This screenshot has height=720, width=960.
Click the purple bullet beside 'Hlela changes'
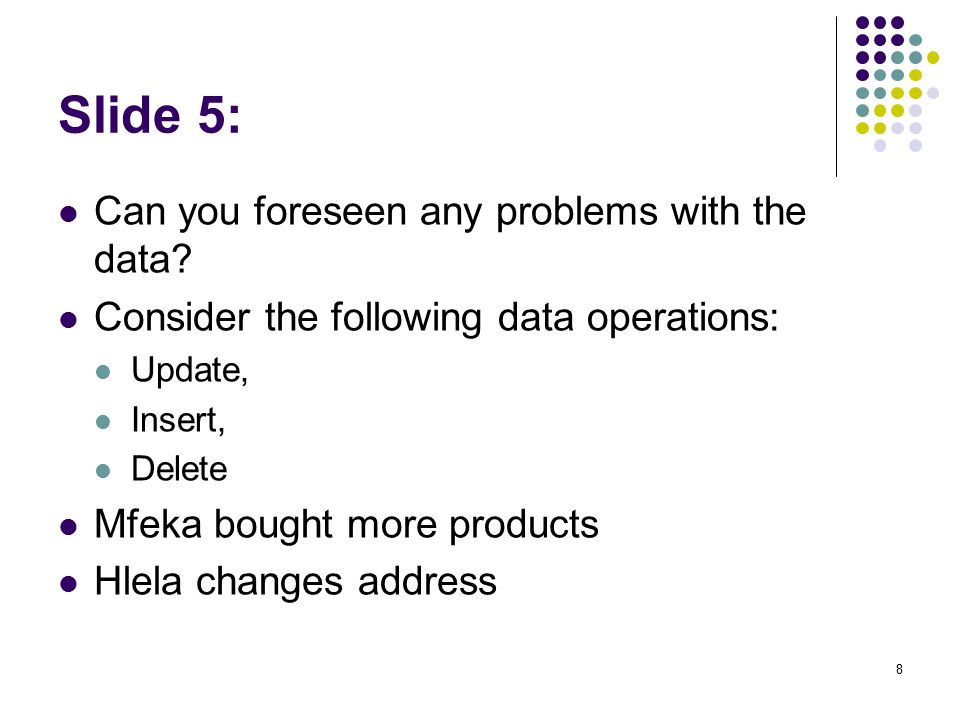coord(69,583)
